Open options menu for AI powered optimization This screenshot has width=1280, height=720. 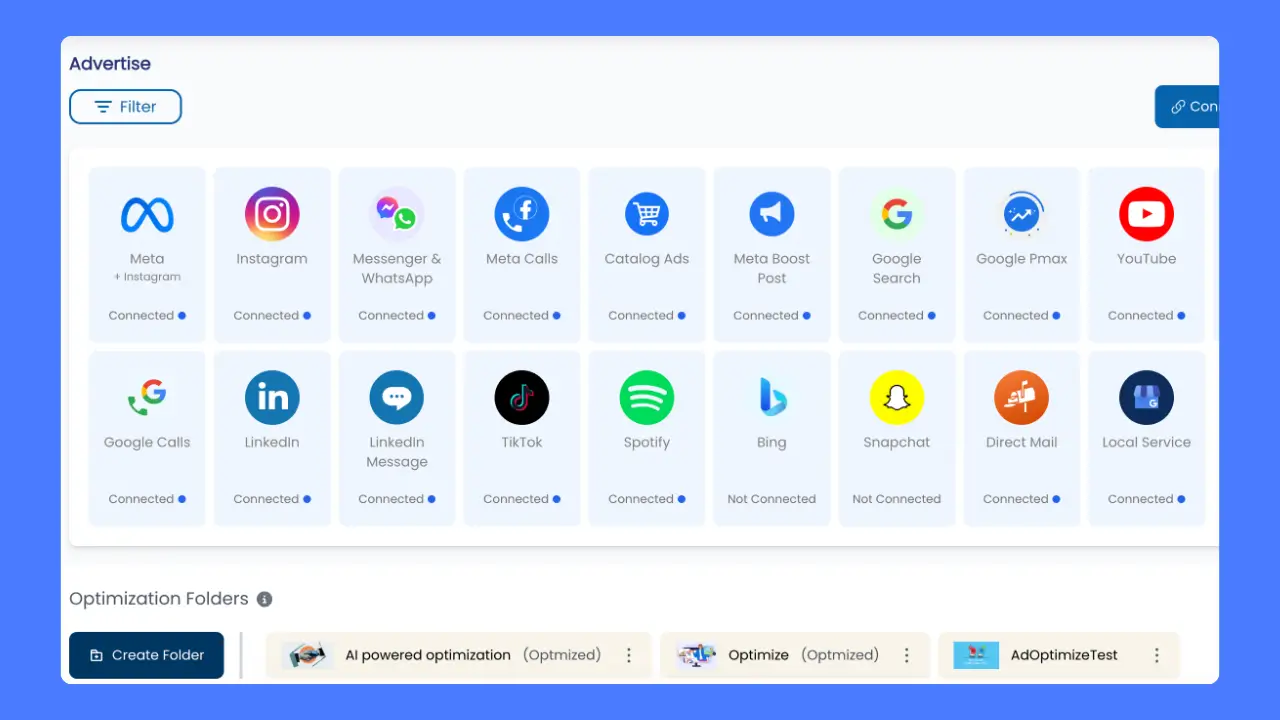pyautogui.click(x=629, y=655)
